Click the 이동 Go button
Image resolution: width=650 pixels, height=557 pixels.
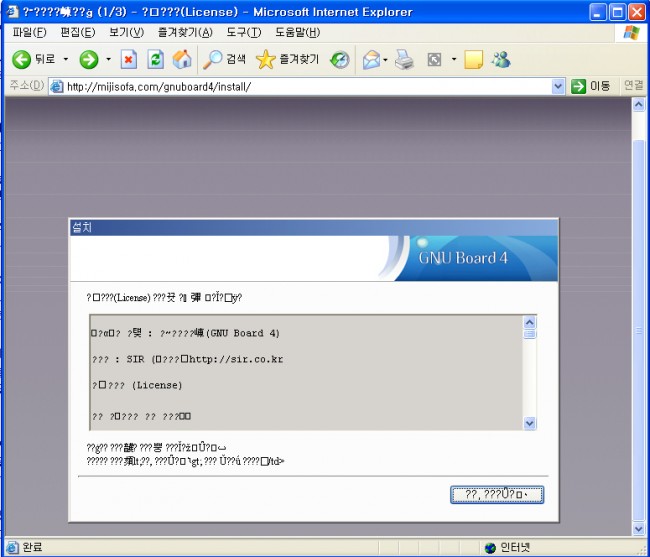click(591, 86)
